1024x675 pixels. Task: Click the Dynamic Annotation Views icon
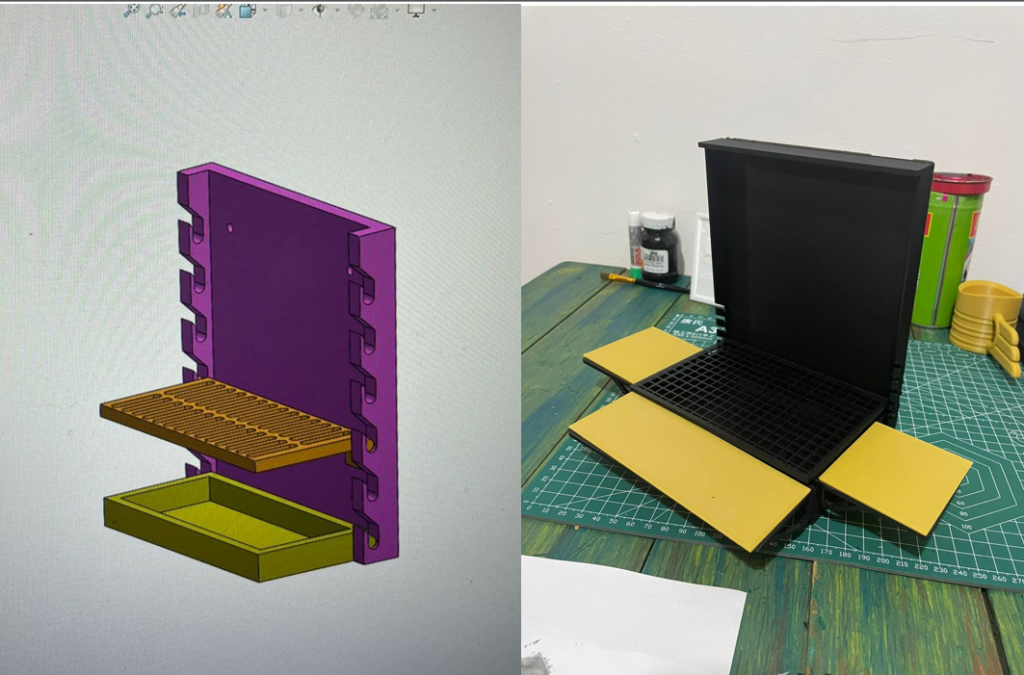coord(224,10)
